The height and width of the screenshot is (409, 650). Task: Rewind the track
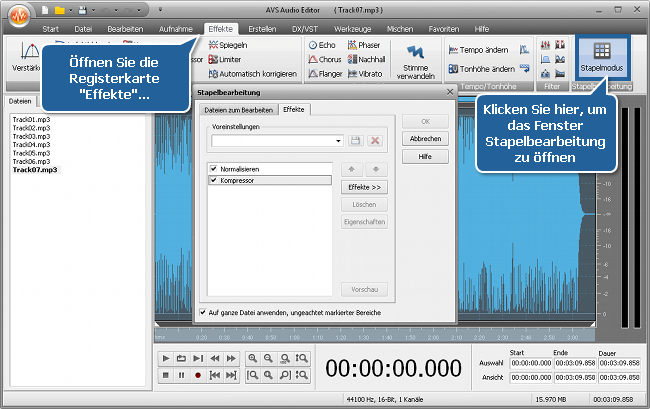coord(215,358)
